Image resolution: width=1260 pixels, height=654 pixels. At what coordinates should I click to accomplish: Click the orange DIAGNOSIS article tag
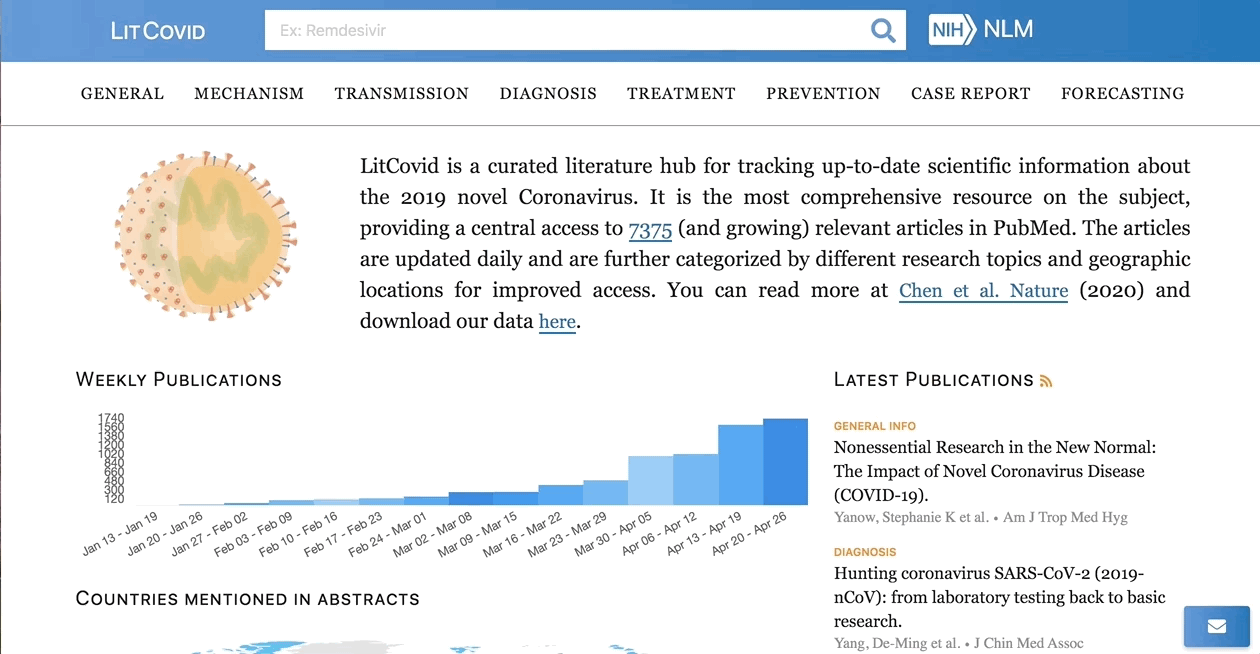865,552
